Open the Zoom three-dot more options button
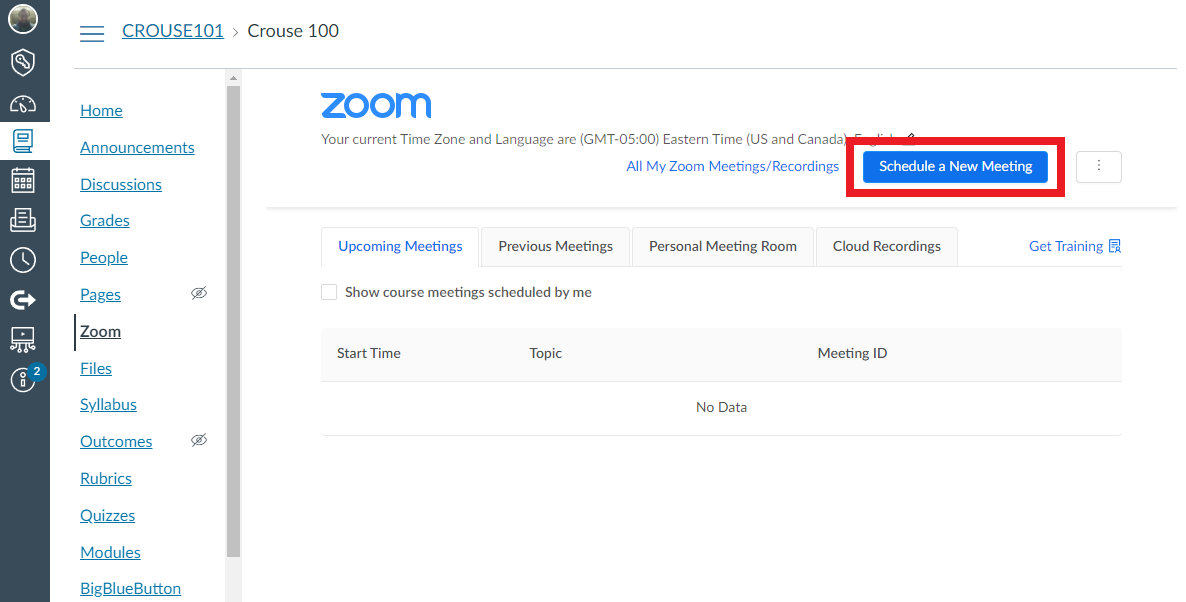Image resolution: width=1186 pixels, height=602 pixels. click(1098, 166)
